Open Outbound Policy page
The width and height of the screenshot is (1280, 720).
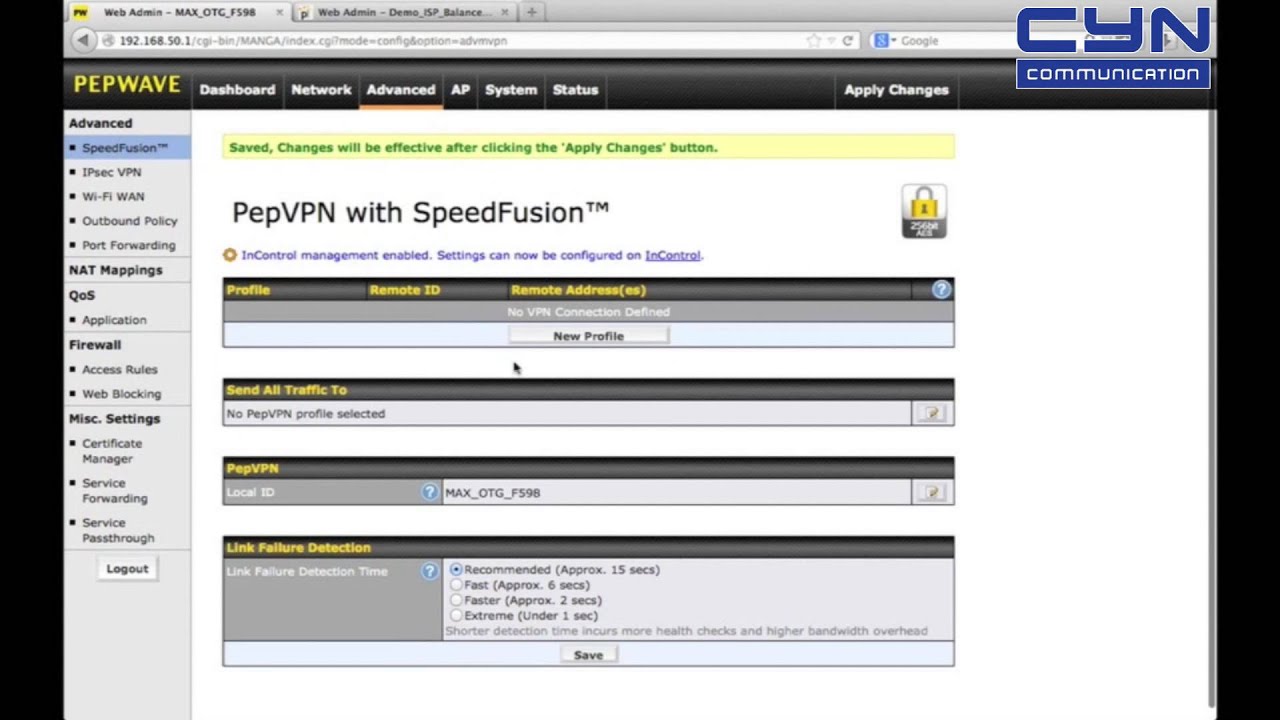point(129,221)
